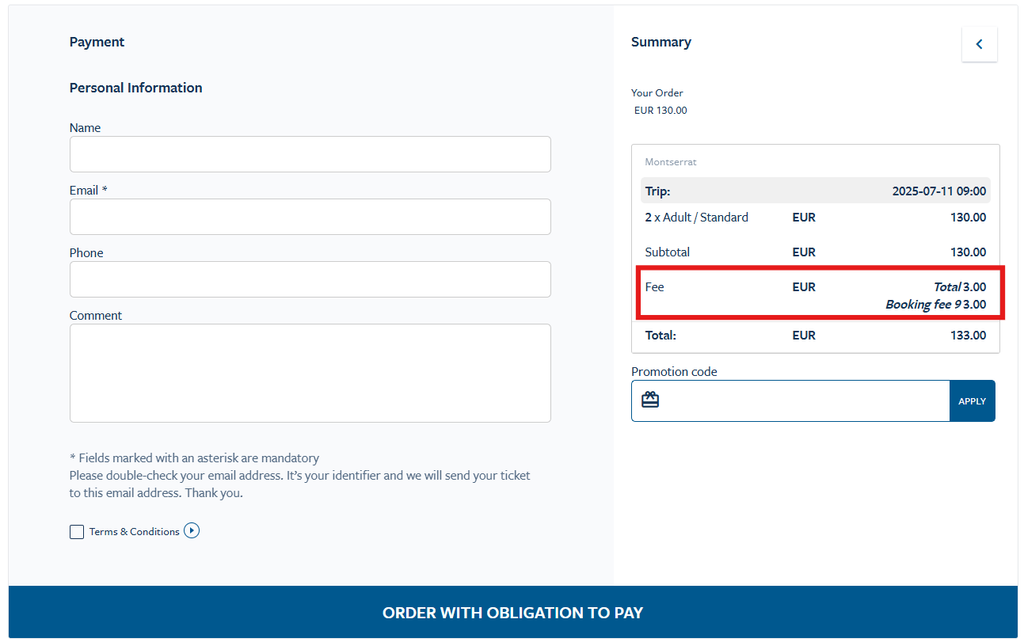Click ORDER WITH OBLIGATION TO PAY button

pos(512,612)
